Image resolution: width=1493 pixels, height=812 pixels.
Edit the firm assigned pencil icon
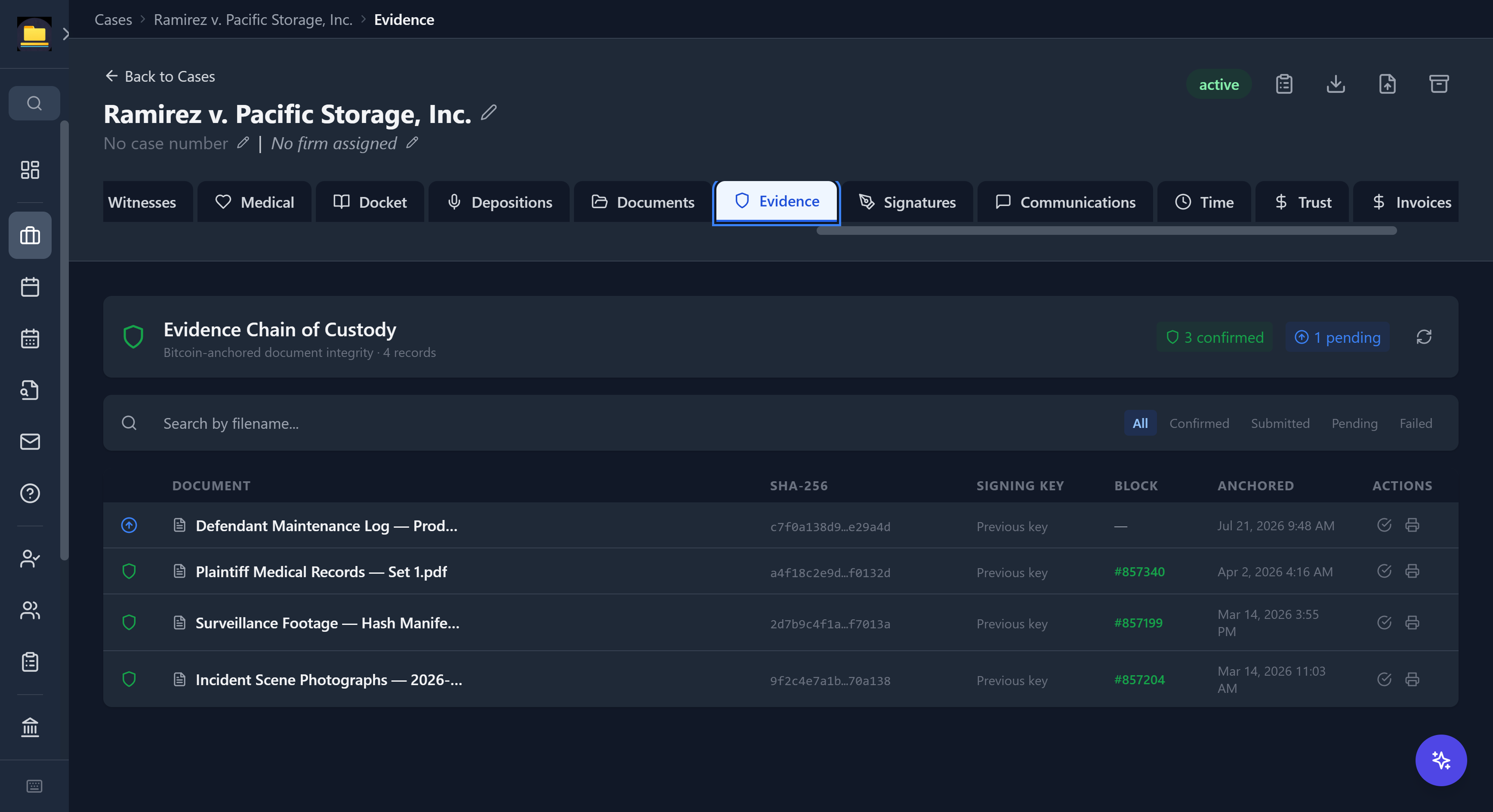click(412, 142)
